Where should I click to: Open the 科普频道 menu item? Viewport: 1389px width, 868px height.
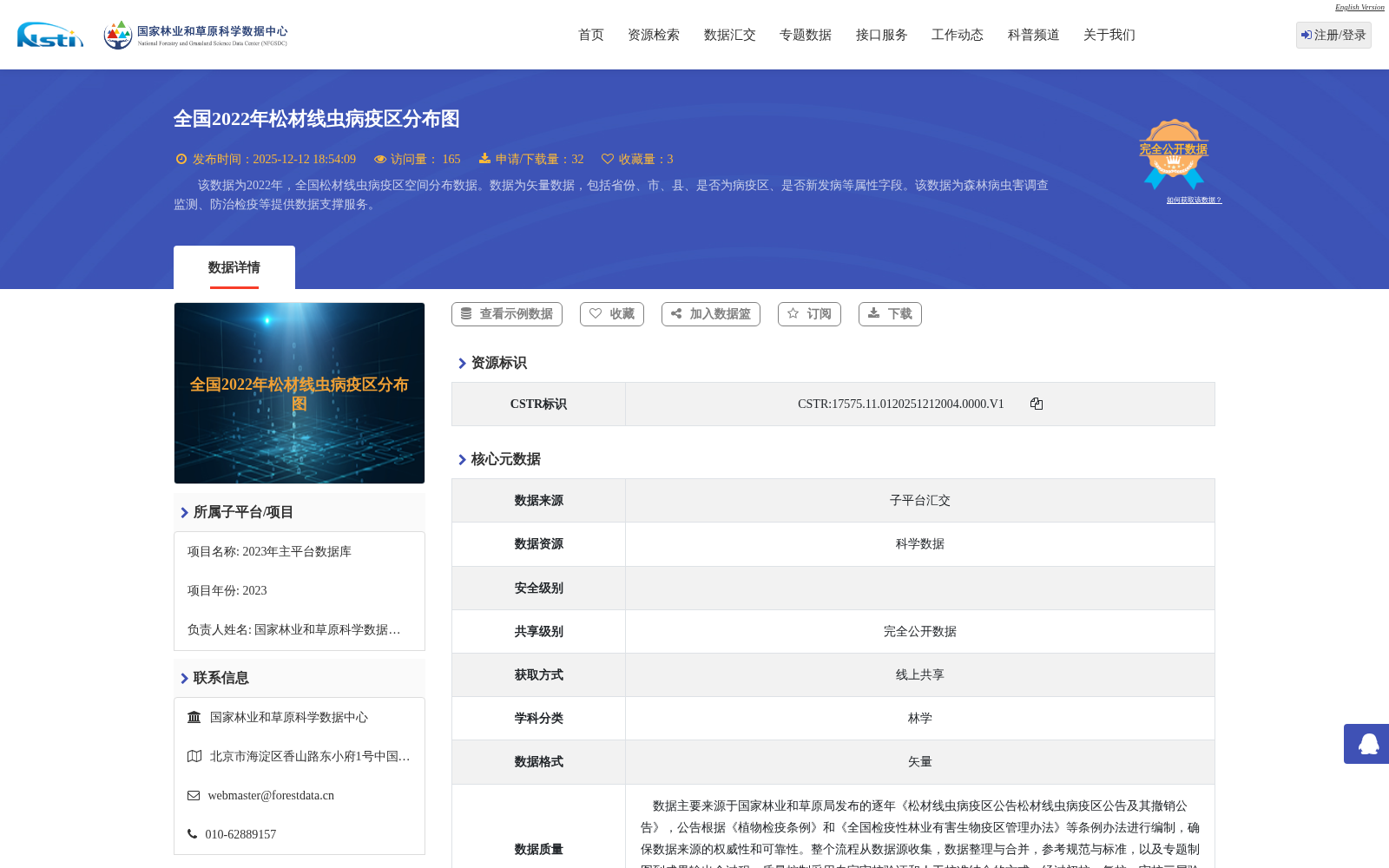(1034, 35)
